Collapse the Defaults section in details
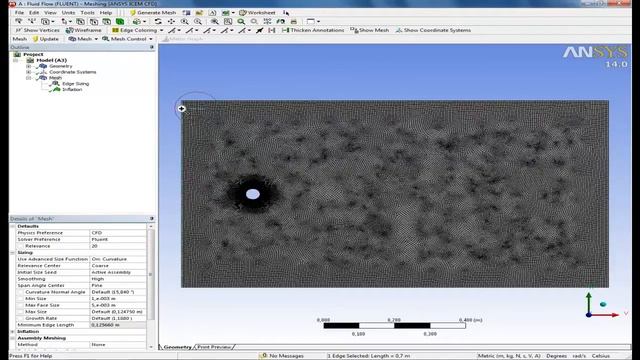The image size is (640, 360). click(x=13, y=226)
